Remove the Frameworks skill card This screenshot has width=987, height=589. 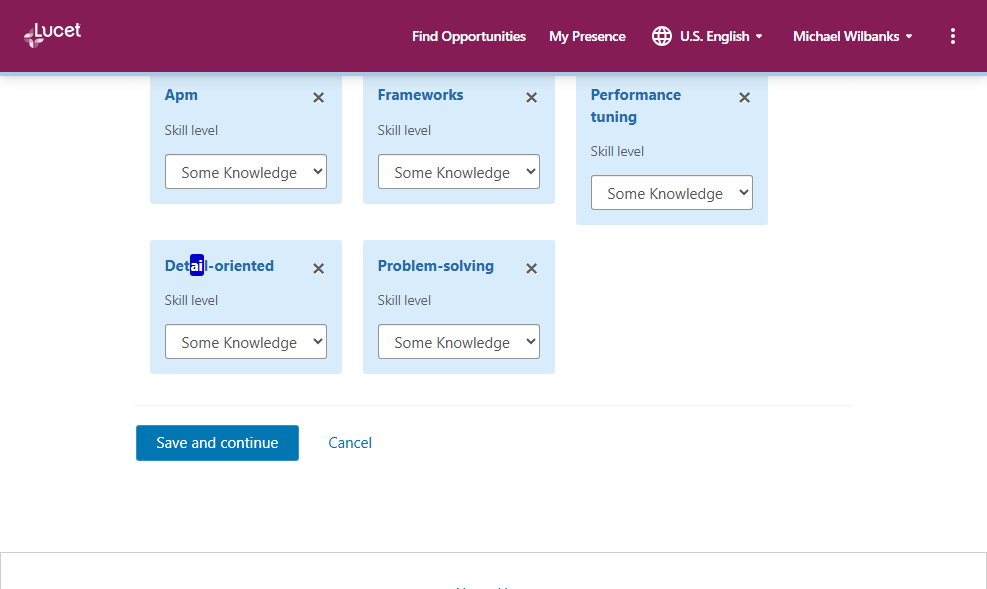531,98
